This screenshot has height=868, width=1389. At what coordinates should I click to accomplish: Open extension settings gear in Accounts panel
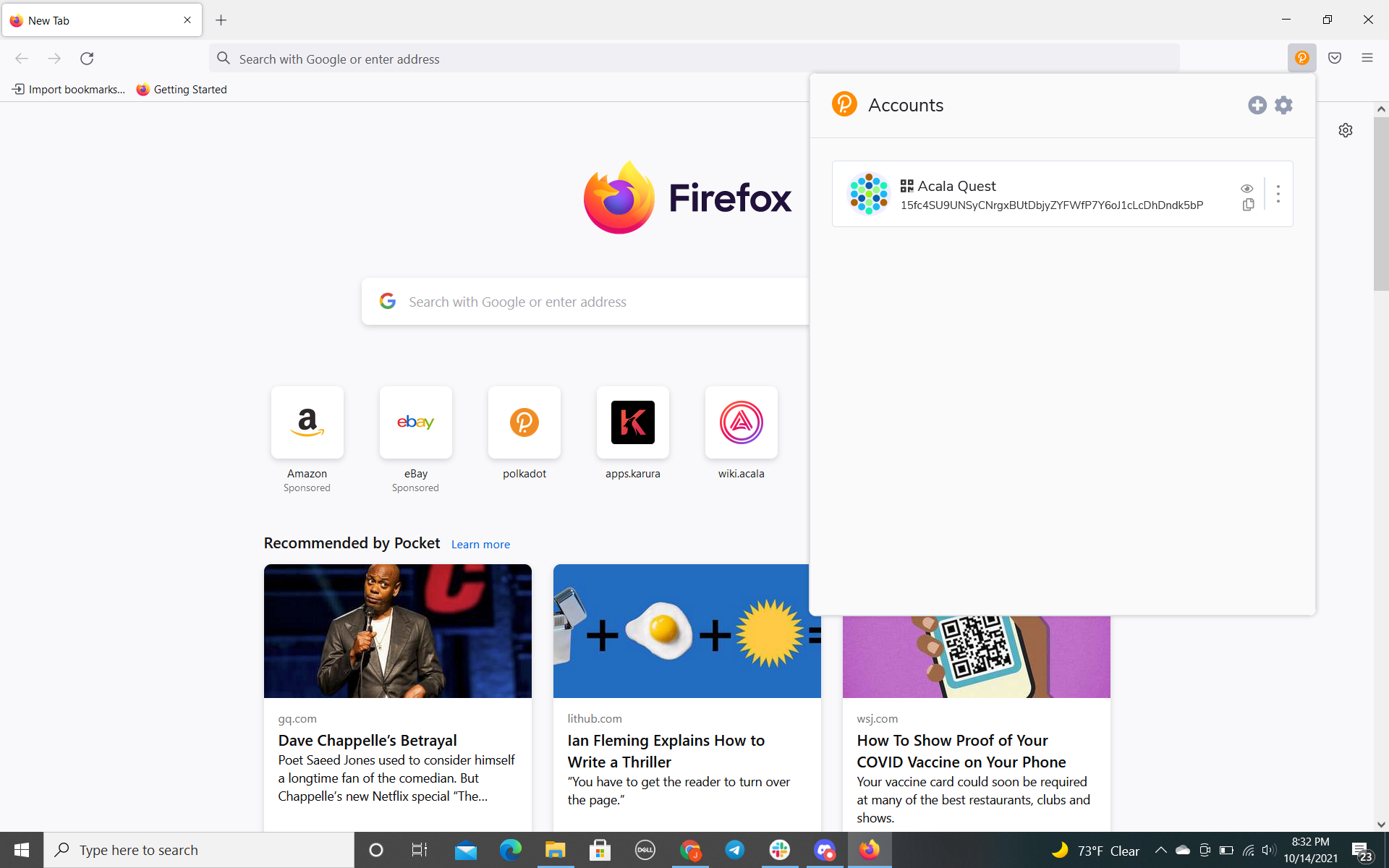pos(1283,105)
